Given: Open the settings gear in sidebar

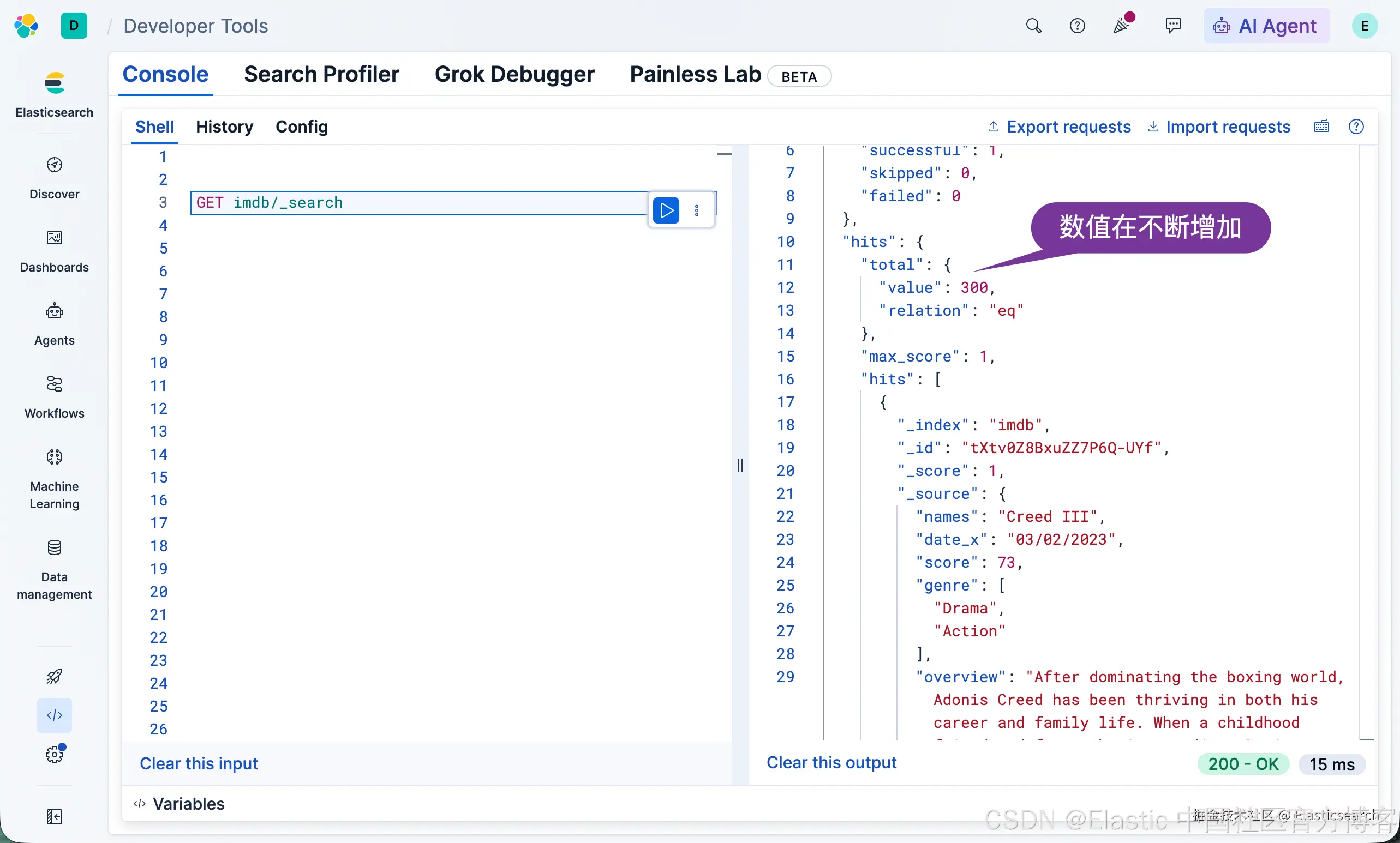Looking at the screenshot, I should (54, 755).
